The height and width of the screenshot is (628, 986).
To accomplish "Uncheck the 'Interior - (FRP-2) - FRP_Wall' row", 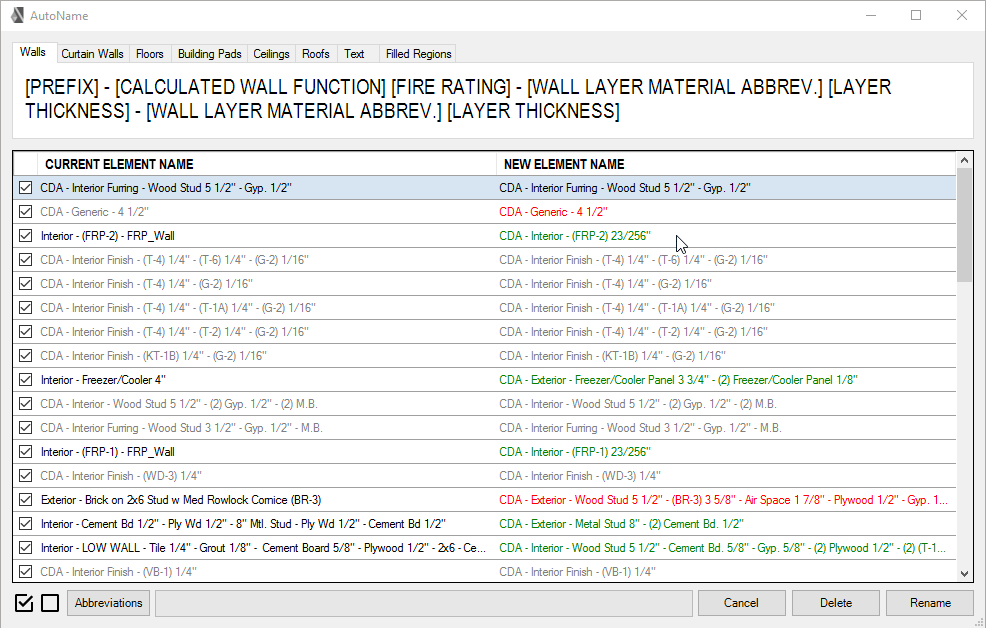I will [x=25, y=235].
